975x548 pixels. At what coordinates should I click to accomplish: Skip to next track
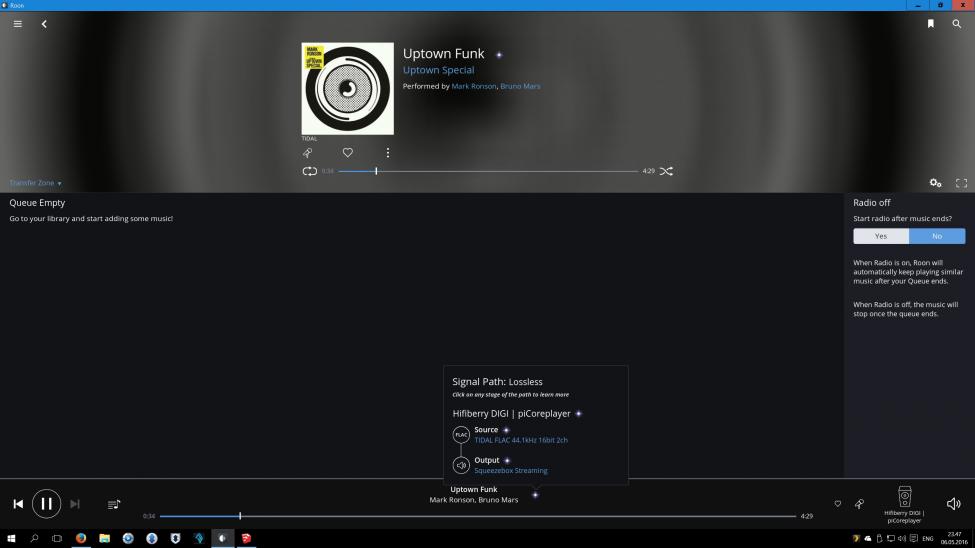(x=75, y=504)
